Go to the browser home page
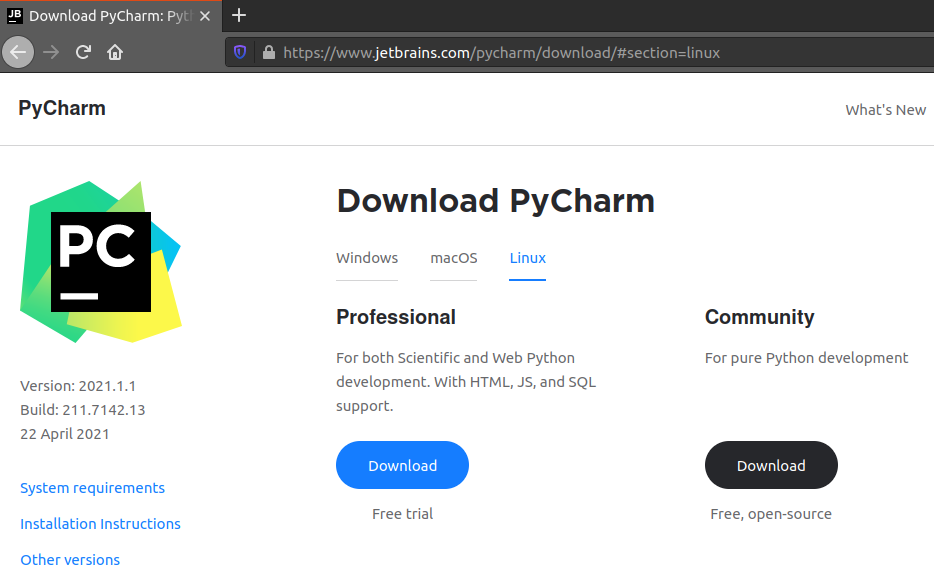The image size is (934, 565). click(115, 52)
